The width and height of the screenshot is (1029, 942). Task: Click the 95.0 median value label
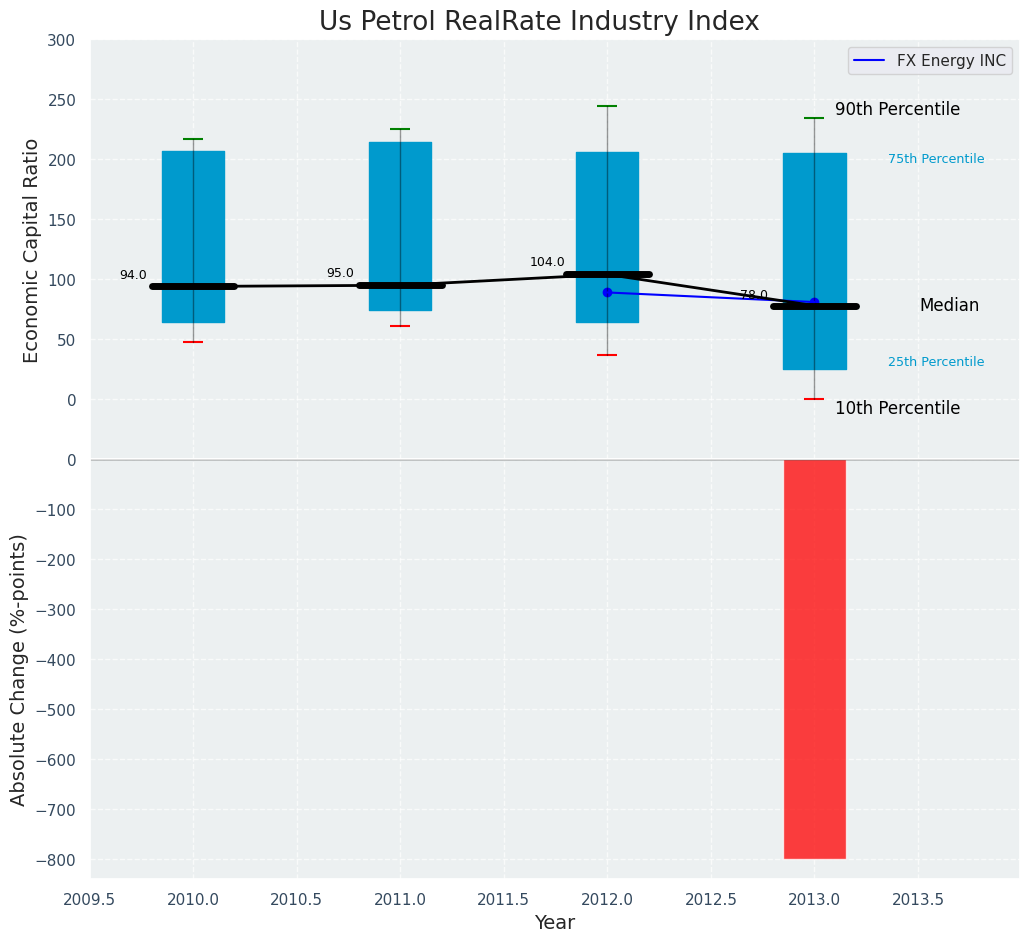340,274
